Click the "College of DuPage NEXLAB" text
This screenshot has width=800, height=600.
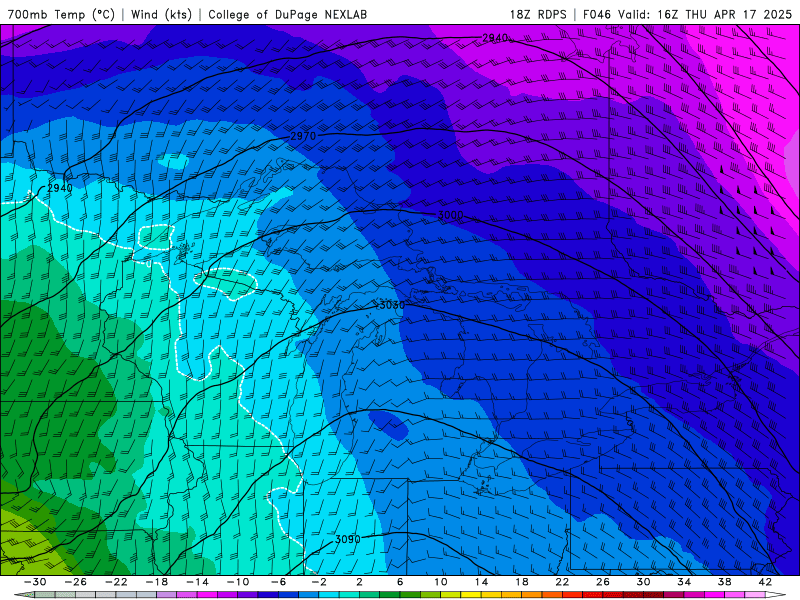pyautogui.click(x=287, y=14)
